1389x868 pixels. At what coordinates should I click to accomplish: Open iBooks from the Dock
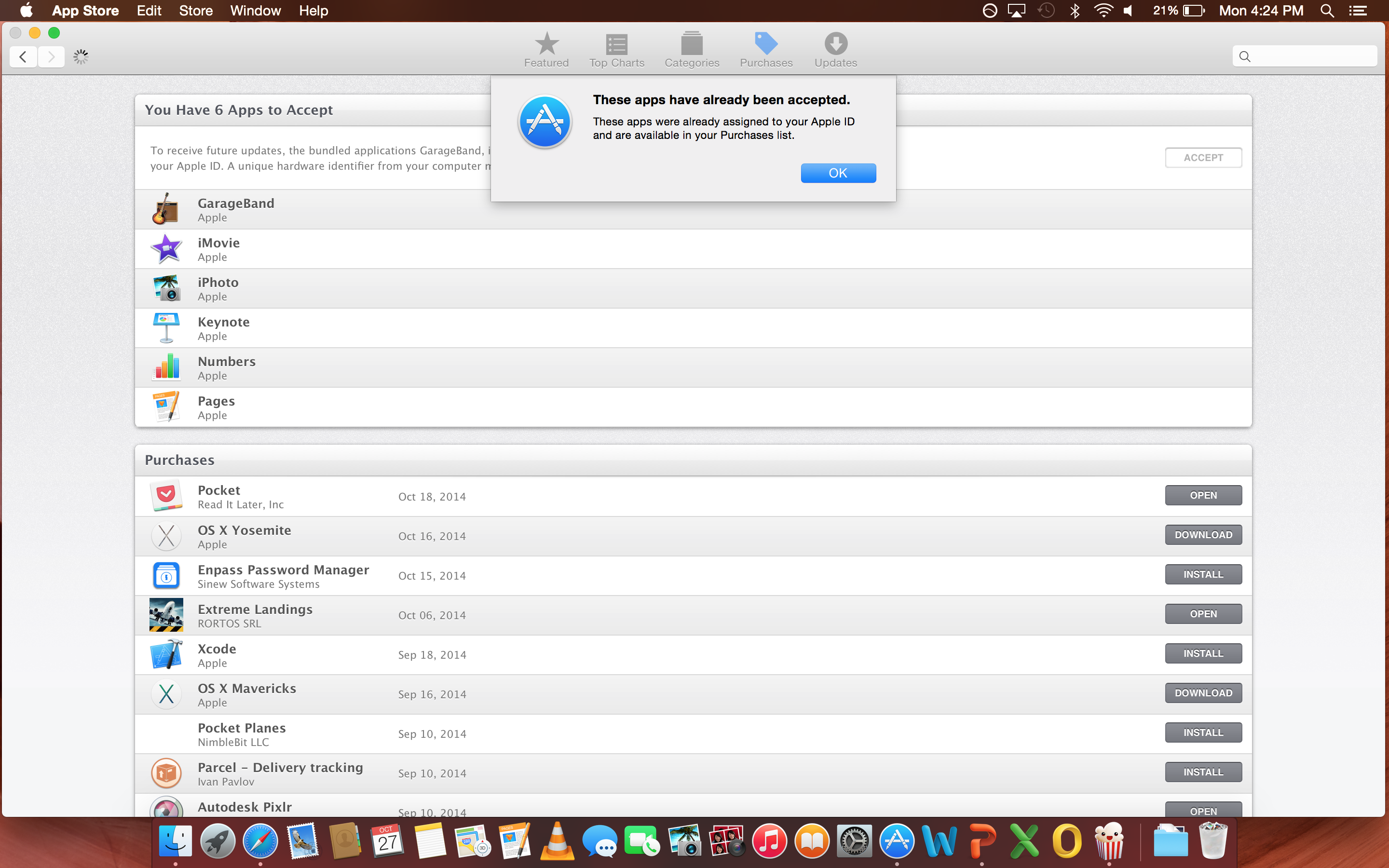812,841
